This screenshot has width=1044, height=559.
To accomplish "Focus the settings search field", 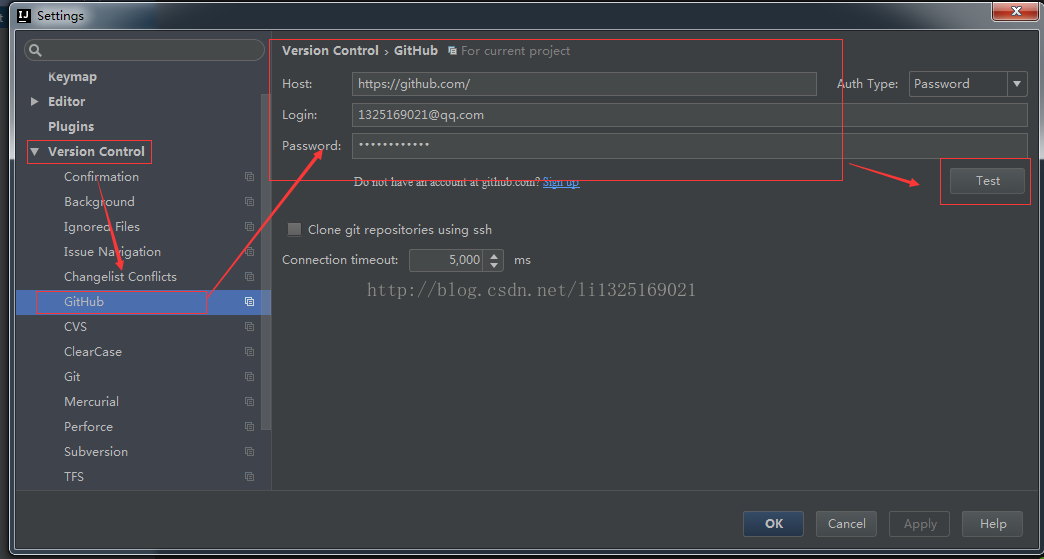I will [x=144, y=51].
